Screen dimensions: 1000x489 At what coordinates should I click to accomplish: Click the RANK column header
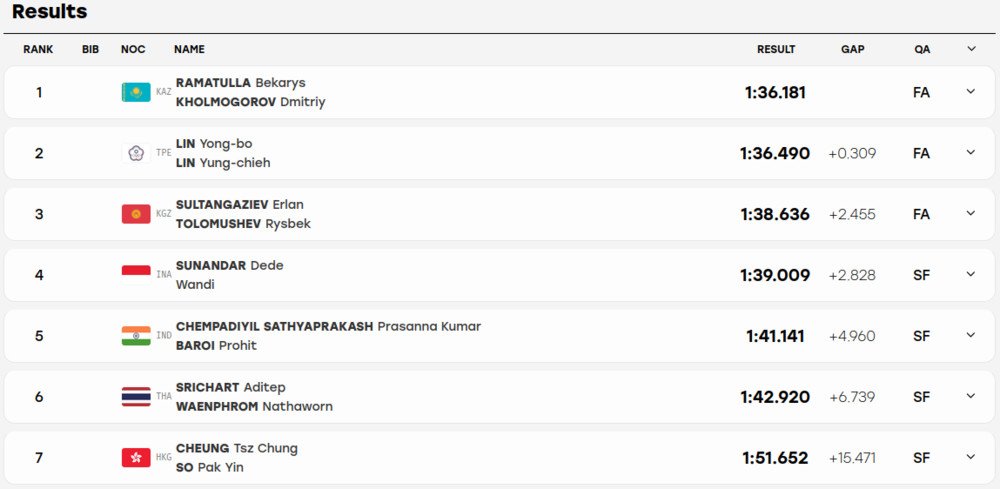click(38, 49)
